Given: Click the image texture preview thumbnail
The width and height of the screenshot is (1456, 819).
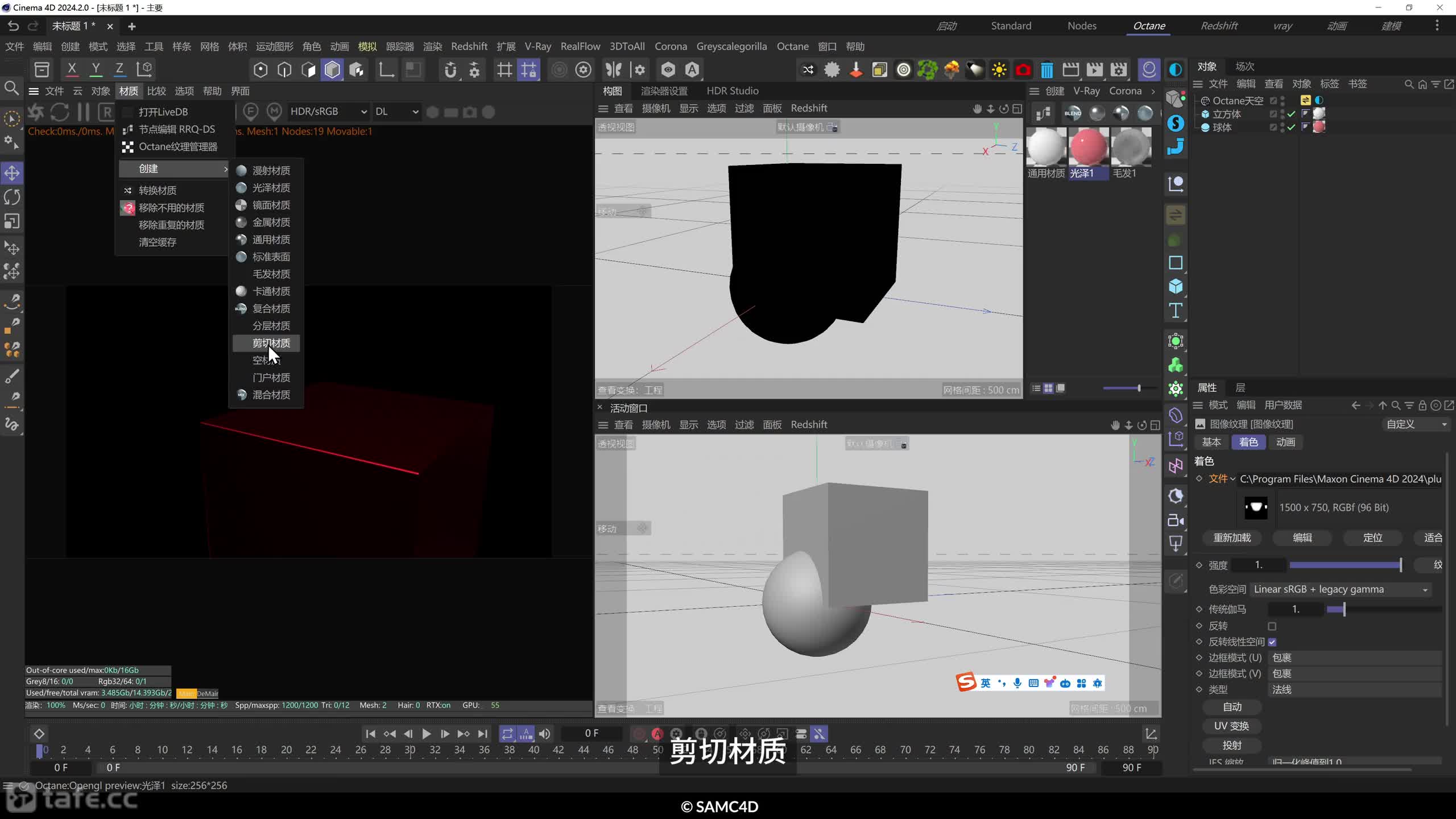Looking at the screenshot, I should [1256, 508].
